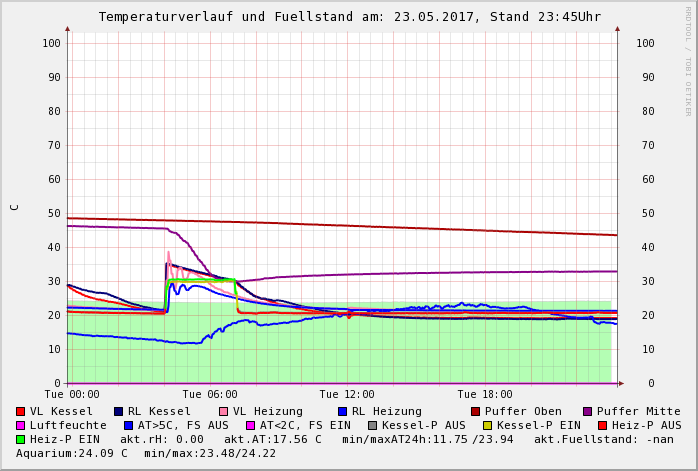Click the purple Puffer Mitte legend swatch

tap(587, 411)
